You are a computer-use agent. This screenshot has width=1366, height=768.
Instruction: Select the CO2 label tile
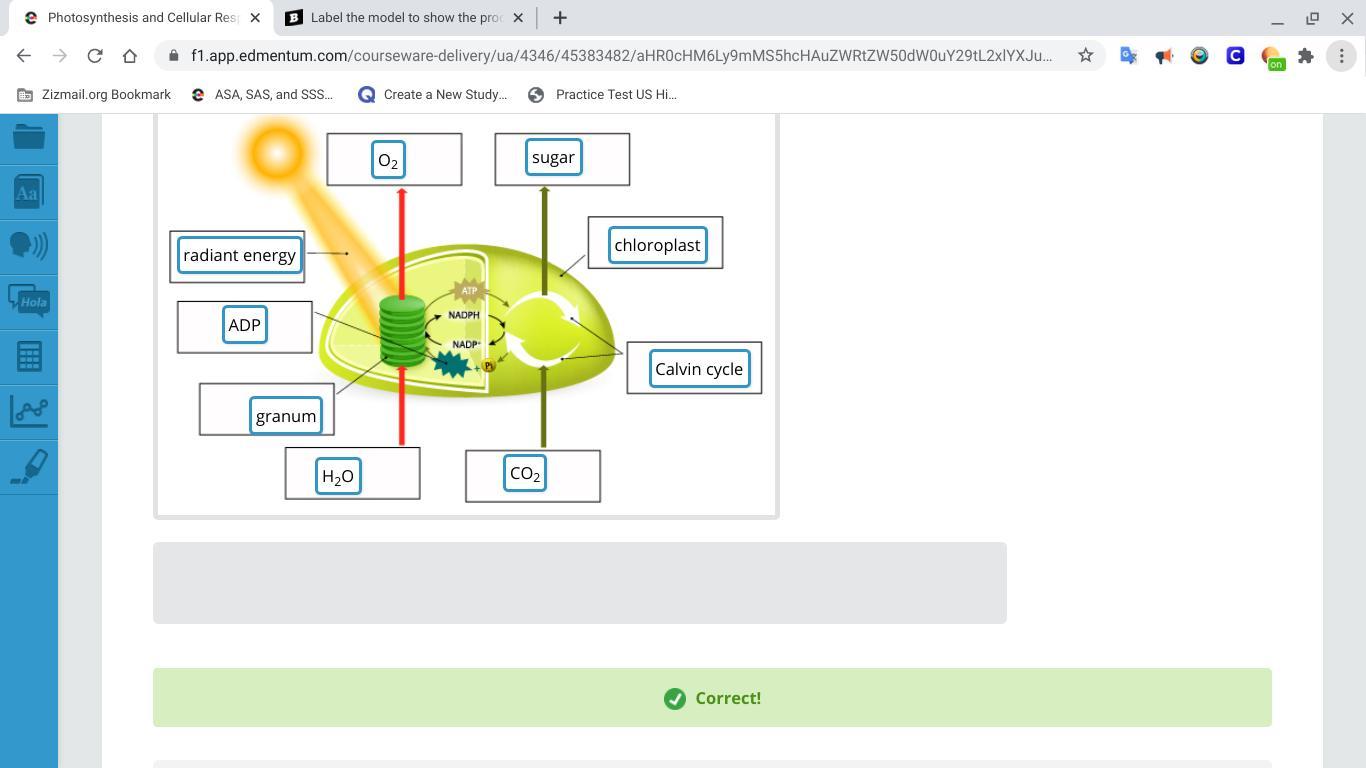[x=525, y=474]
